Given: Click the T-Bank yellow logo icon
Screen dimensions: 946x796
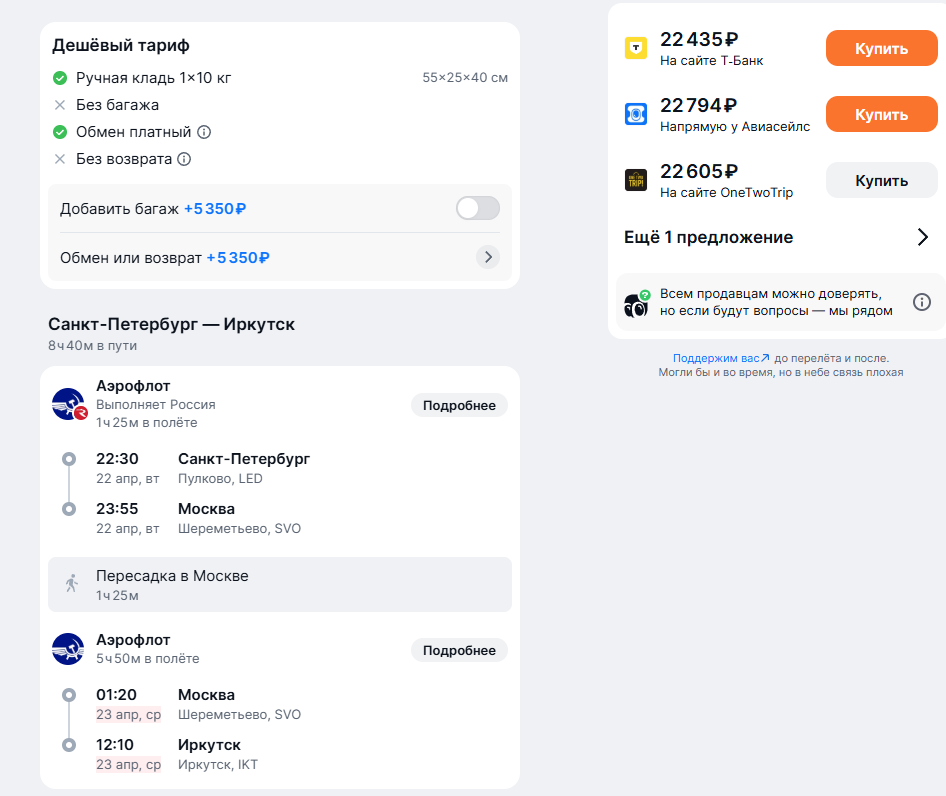Looking at the screenshot, I should 636,48.
